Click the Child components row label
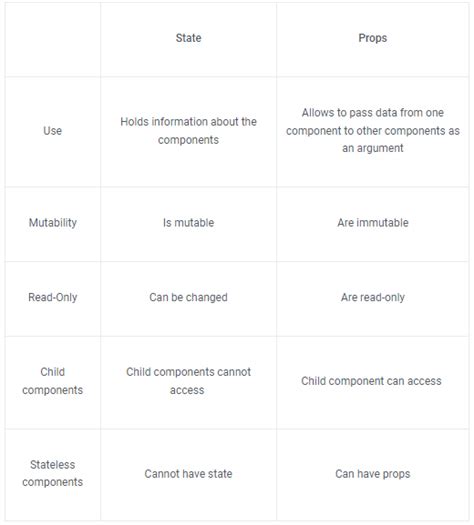Image resolution: width=474 pixels, height=525 pixels. (53, 381)
